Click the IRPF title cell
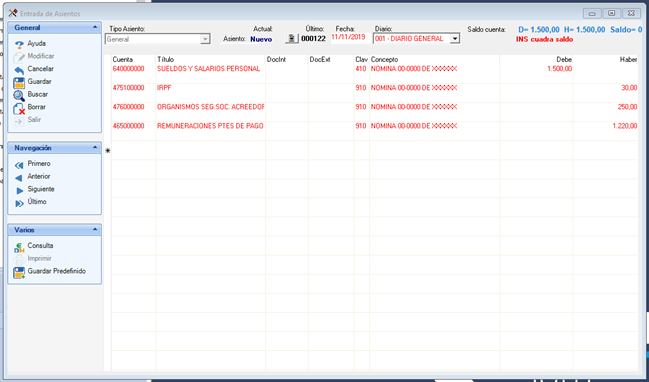 tap(164, 88)
